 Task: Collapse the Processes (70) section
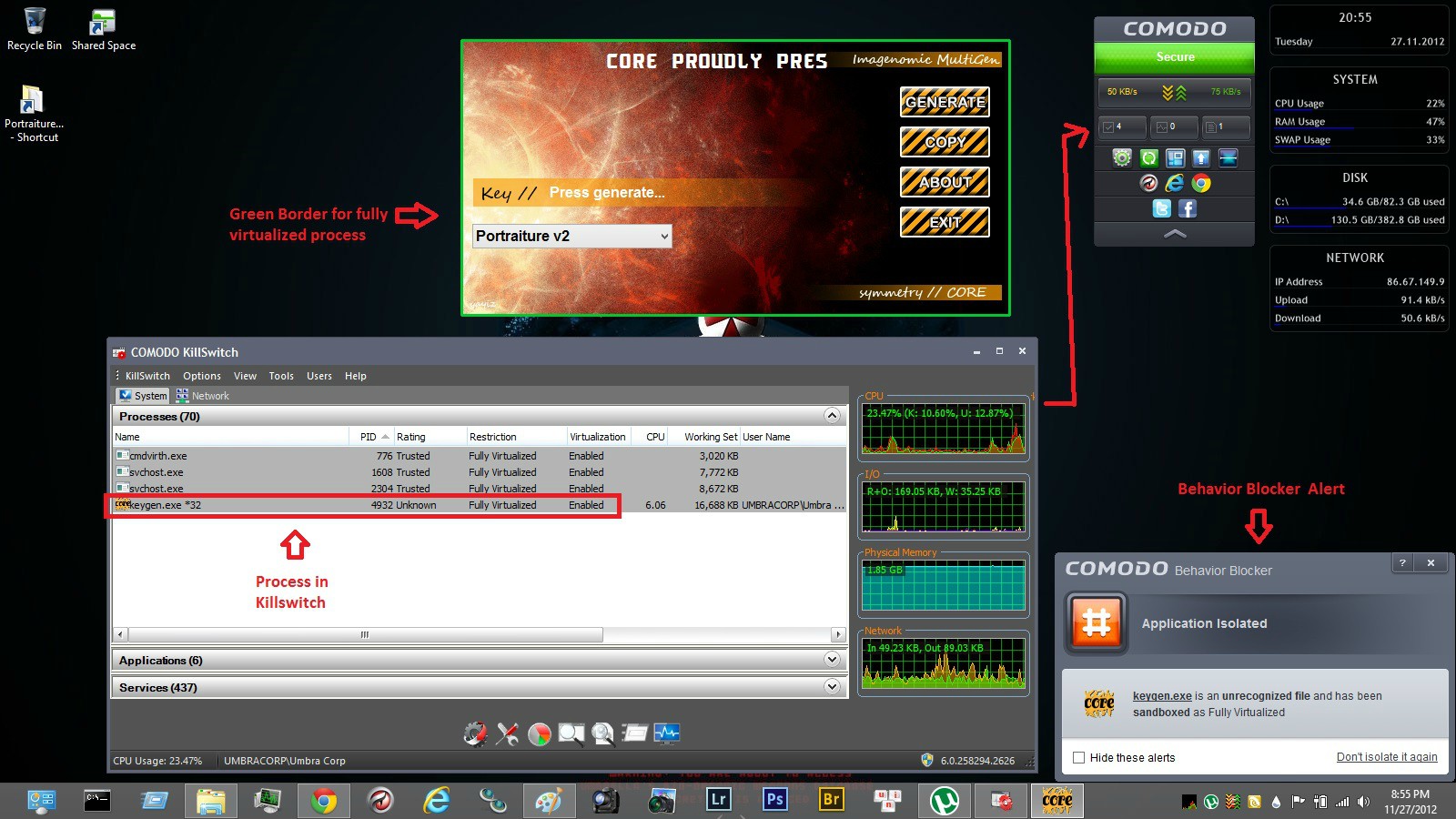coord(832,416)
